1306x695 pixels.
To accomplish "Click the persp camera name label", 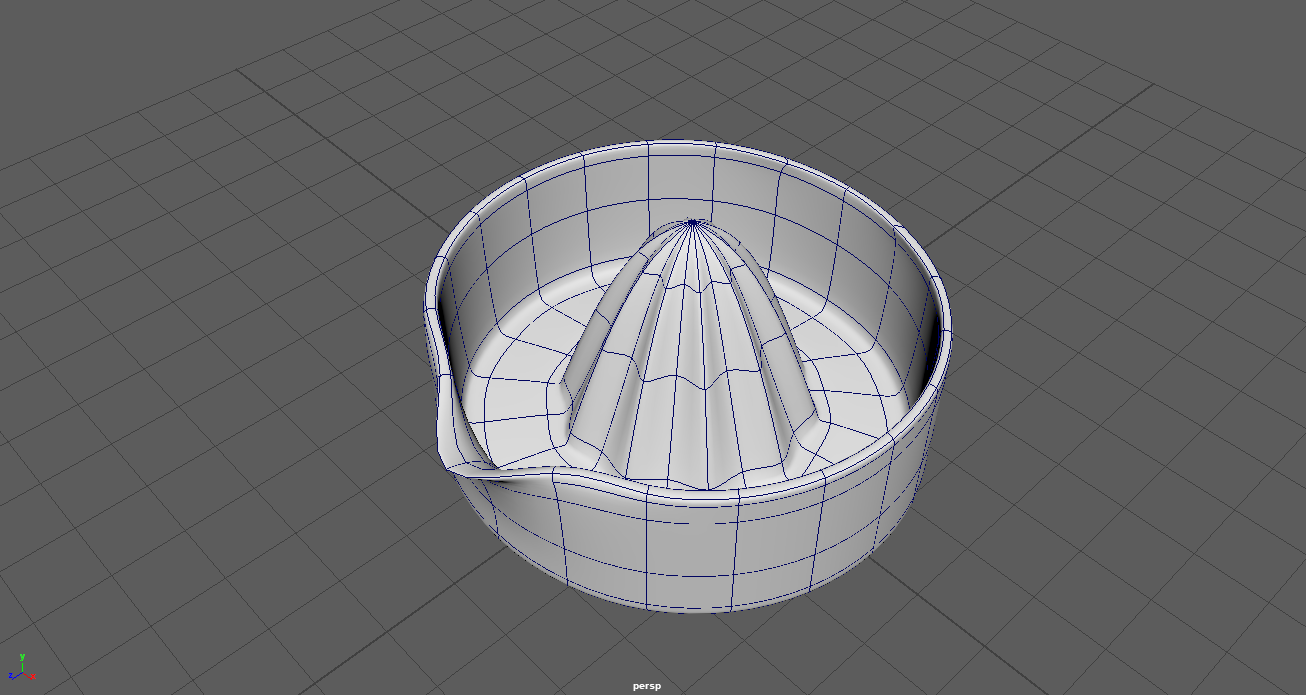I will coord(647,686).
